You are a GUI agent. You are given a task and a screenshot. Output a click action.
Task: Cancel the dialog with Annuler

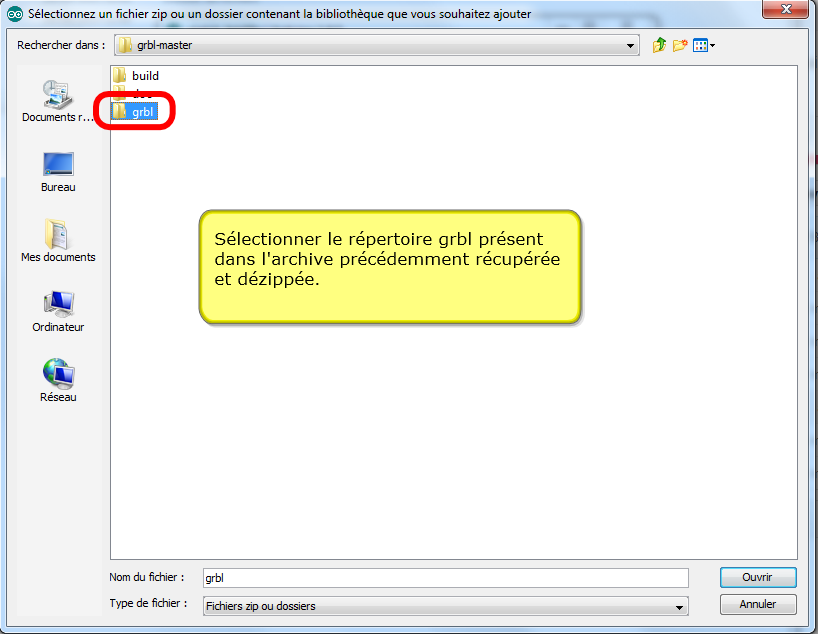click(757, 604)
